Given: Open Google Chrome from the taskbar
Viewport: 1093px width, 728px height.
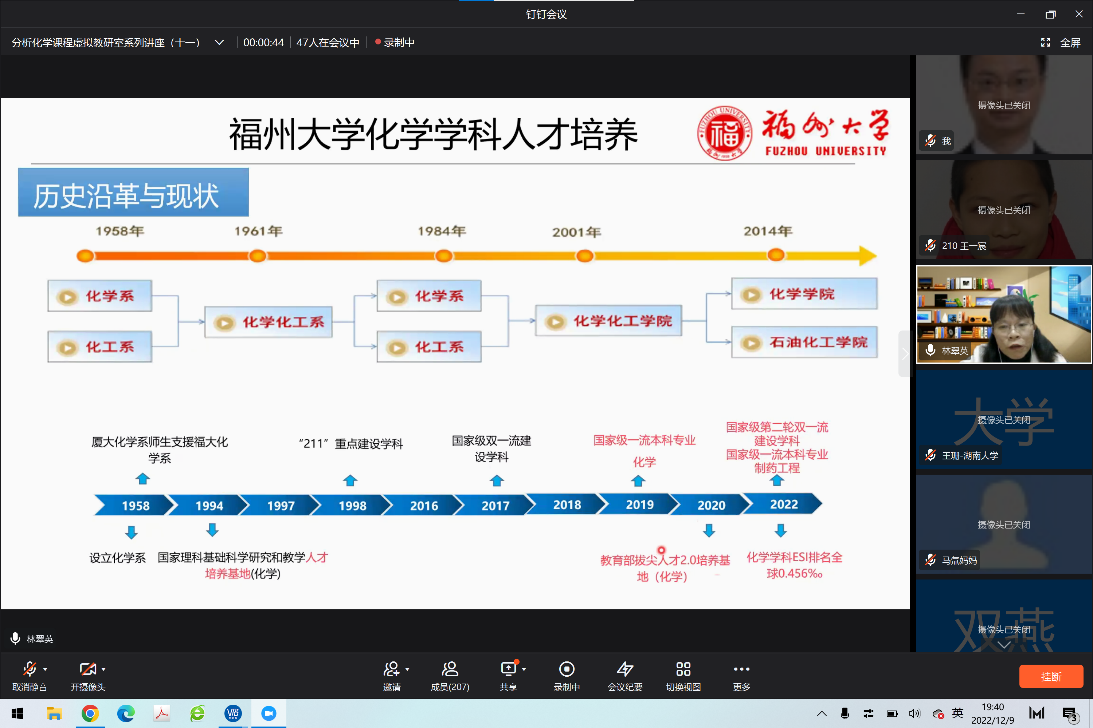Looking at the screenshot, I should coord(90,713).
